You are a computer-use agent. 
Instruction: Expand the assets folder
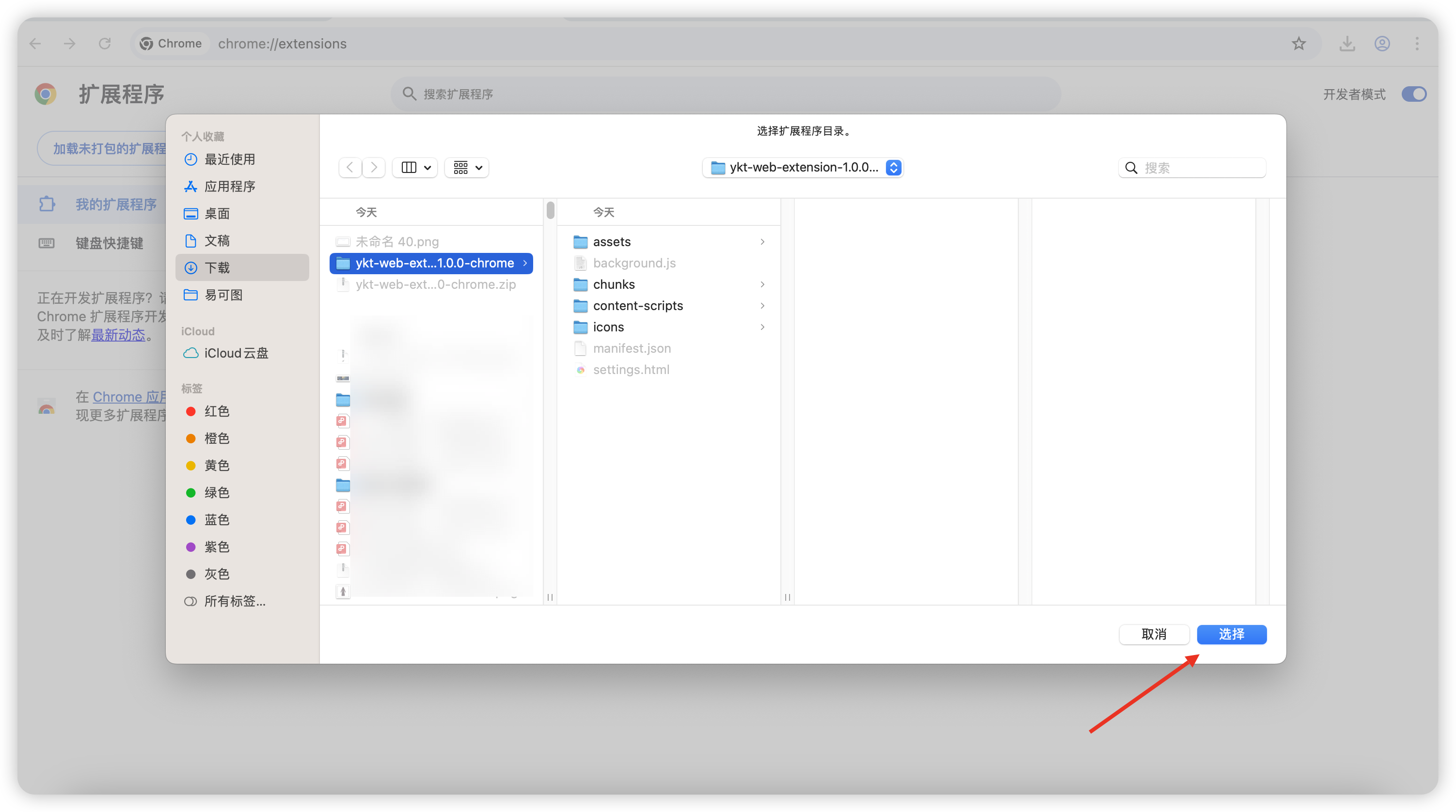click(762, 242)
